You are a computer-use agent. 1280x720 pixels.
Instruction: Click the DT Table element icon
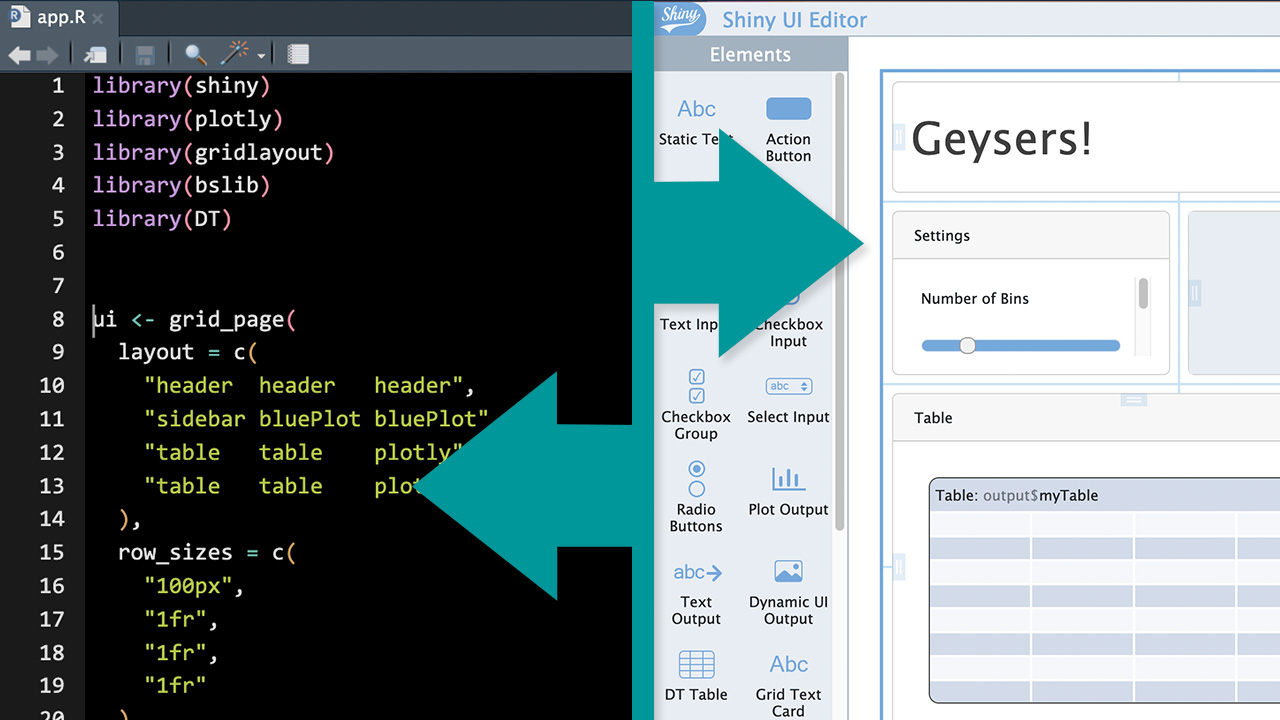coord(696,665)
